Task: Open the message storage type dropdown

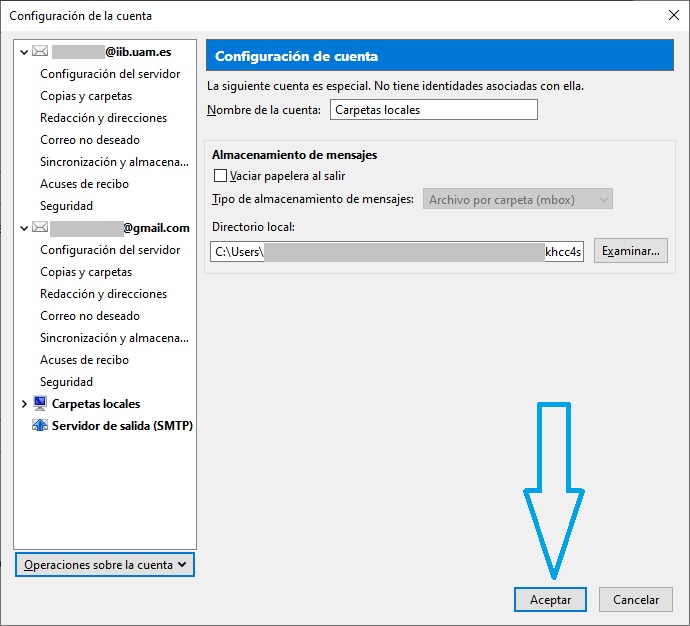Action: tap(518, 200)
